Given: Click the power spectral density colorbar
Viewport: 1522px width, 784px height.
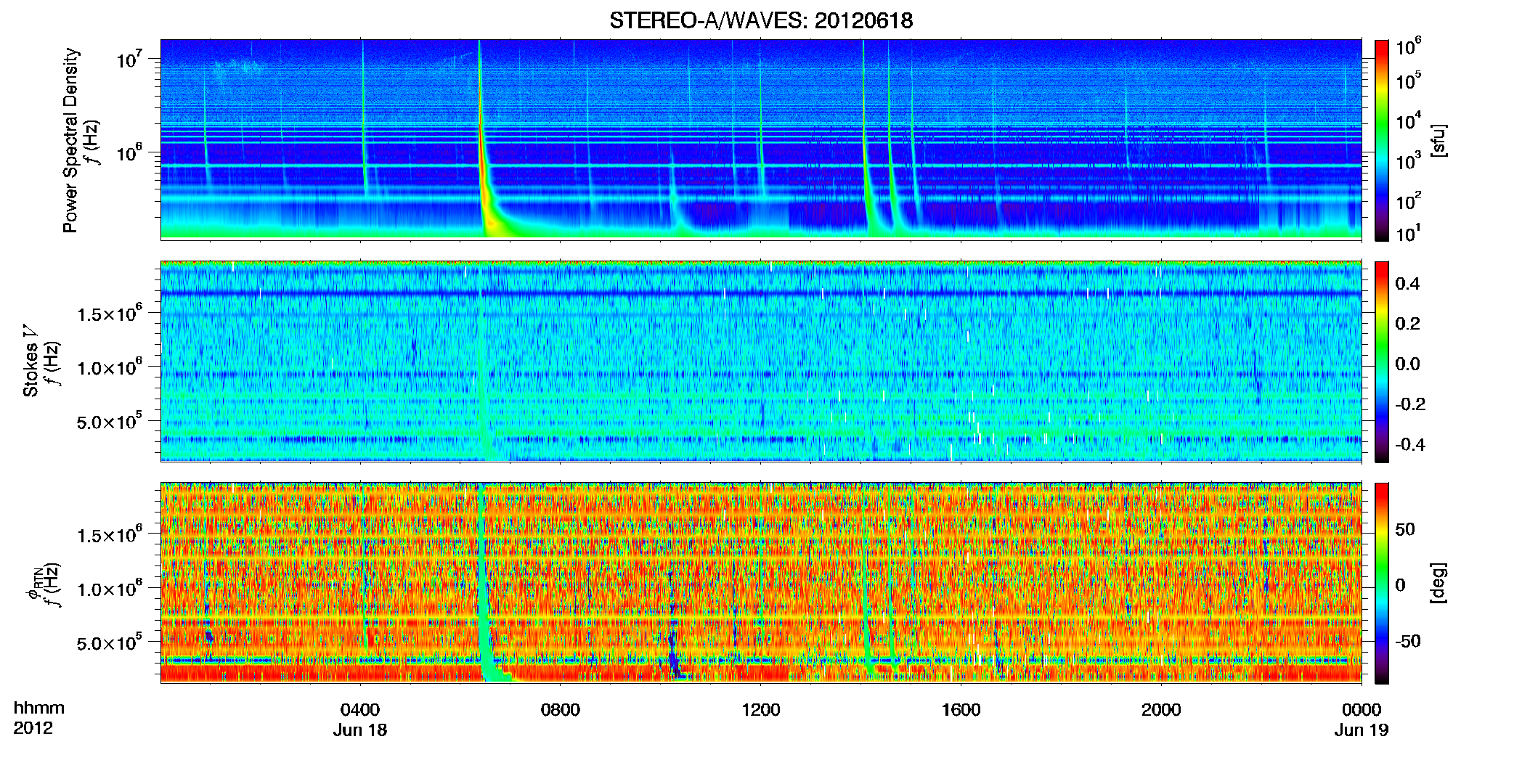Looking at the screenshot, I should 1381,140.
